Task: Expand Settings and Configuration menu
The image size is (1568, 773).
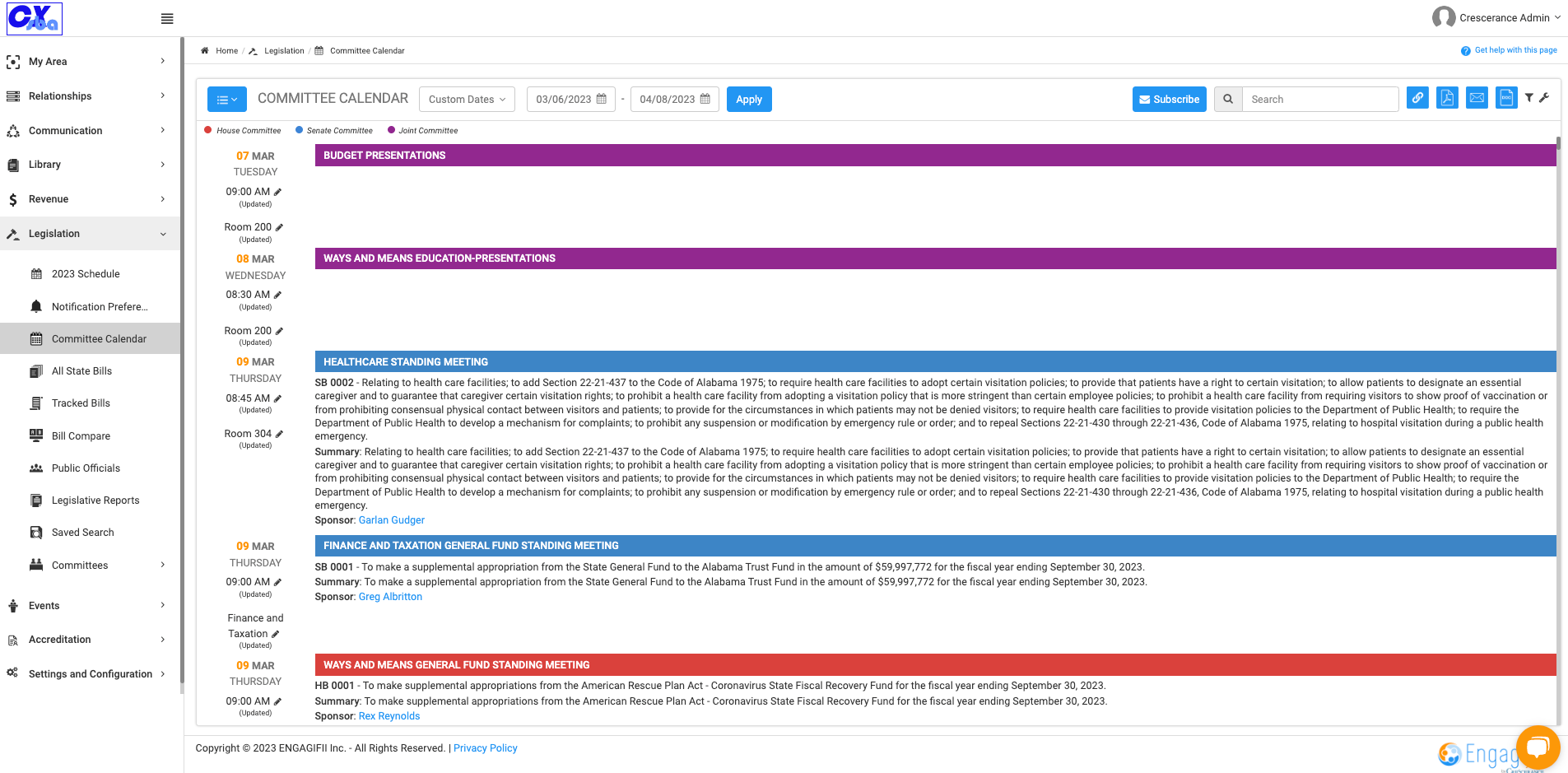Action: coord(91,674)
